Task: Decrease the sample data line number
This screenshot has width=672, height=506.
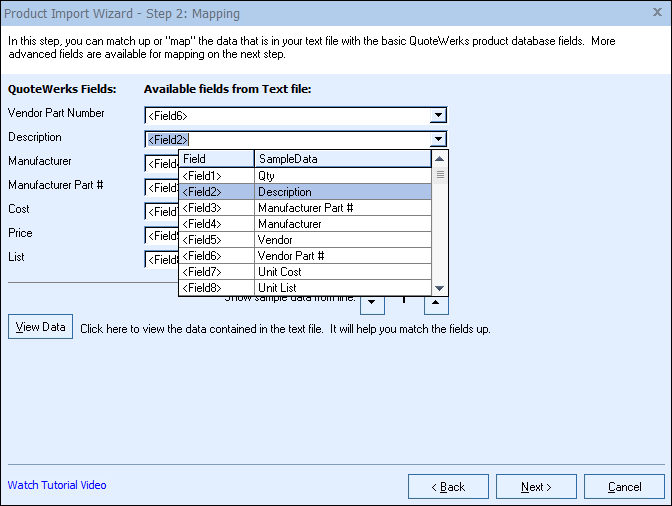Action: click(x=371, y=302)
